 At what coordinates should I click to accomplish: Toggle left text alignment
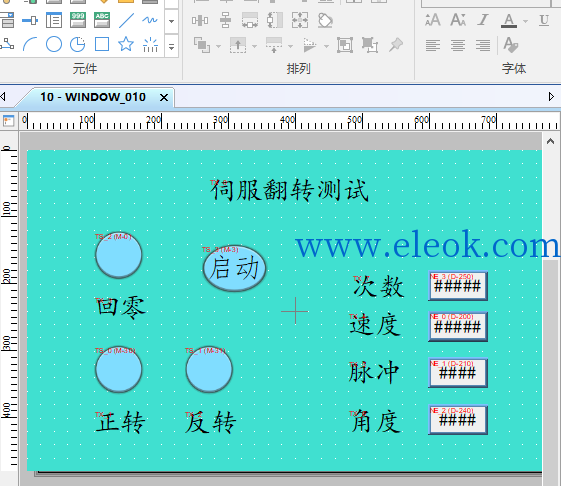pyautogui.click(x=433, y=45)
